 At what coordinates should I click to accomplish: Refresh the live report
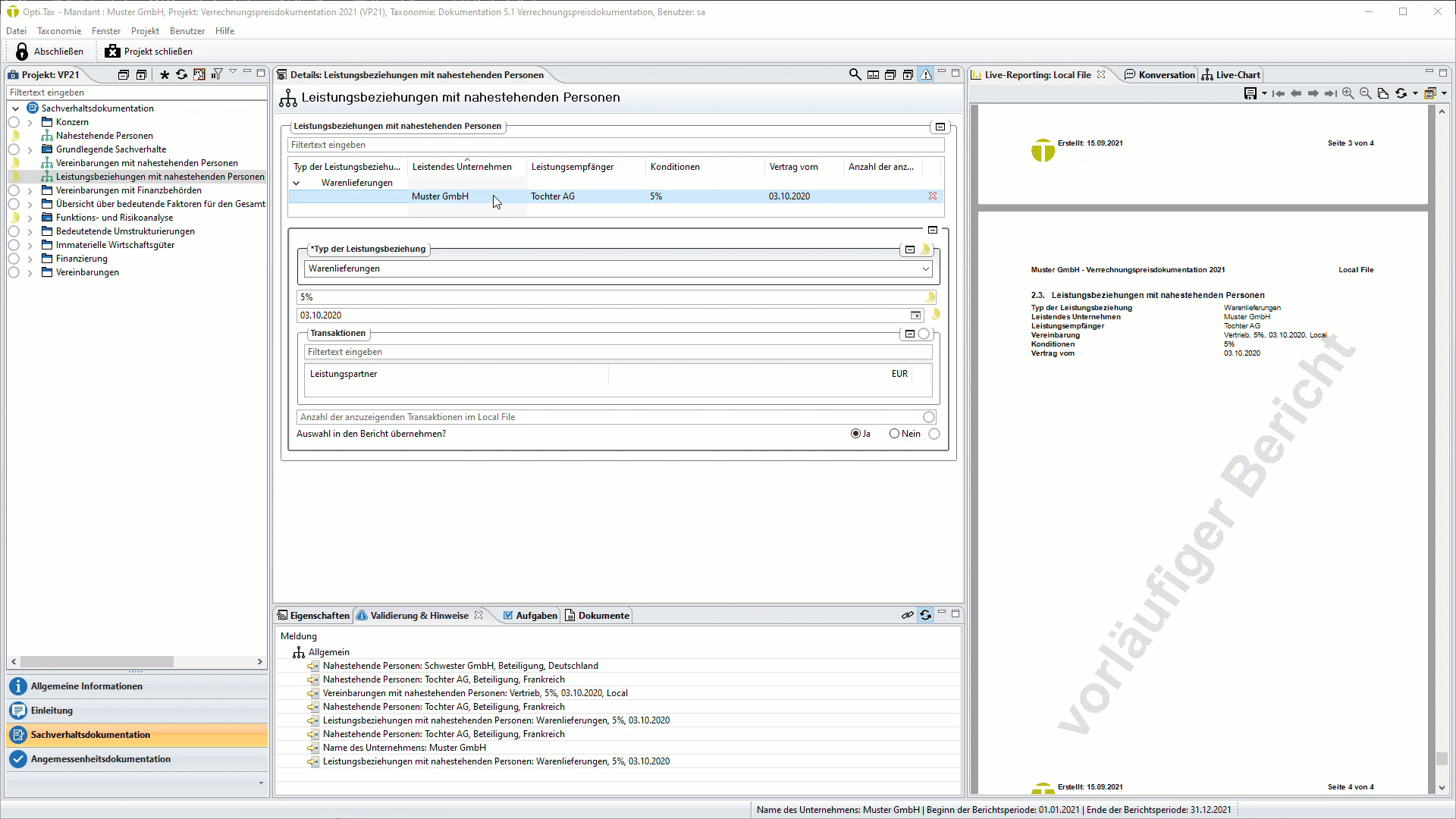pos(1401,93)
